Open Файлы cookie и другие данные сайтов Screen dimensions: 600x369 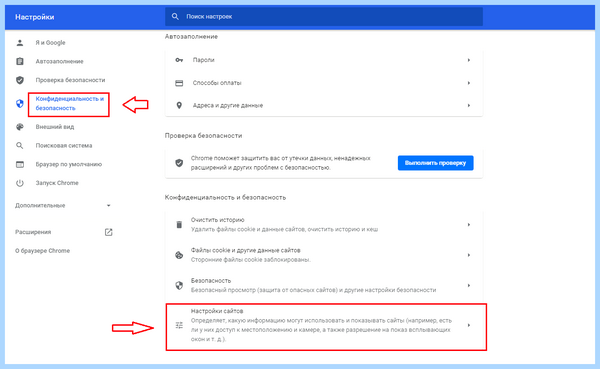[324, 255]
